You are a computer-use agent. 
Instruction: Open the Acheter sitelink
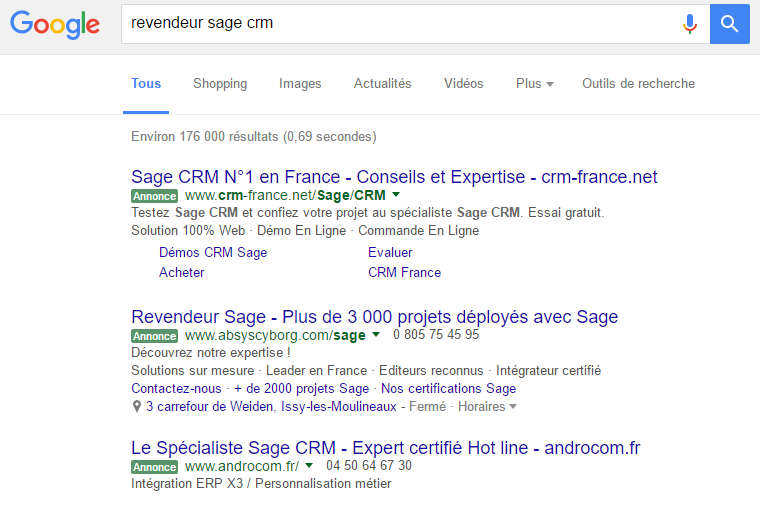pos(182,272)
